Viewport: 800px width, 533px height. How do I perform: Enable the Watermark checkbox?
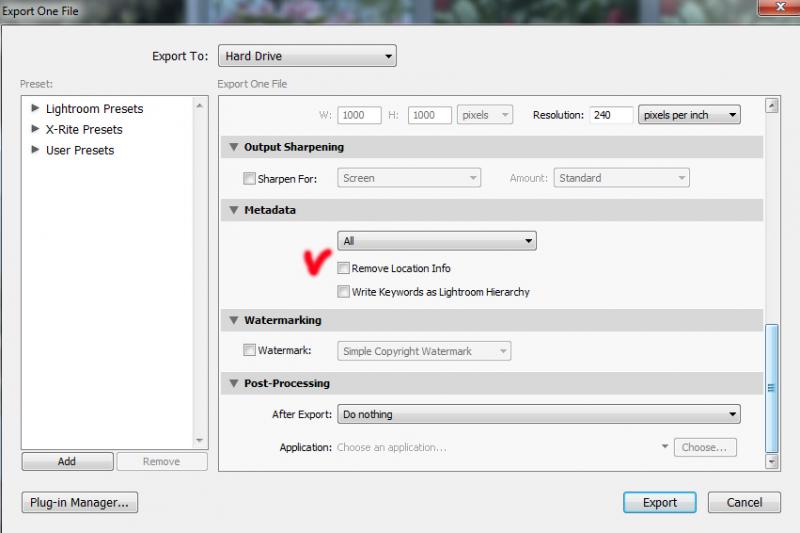tap(249, 350)
